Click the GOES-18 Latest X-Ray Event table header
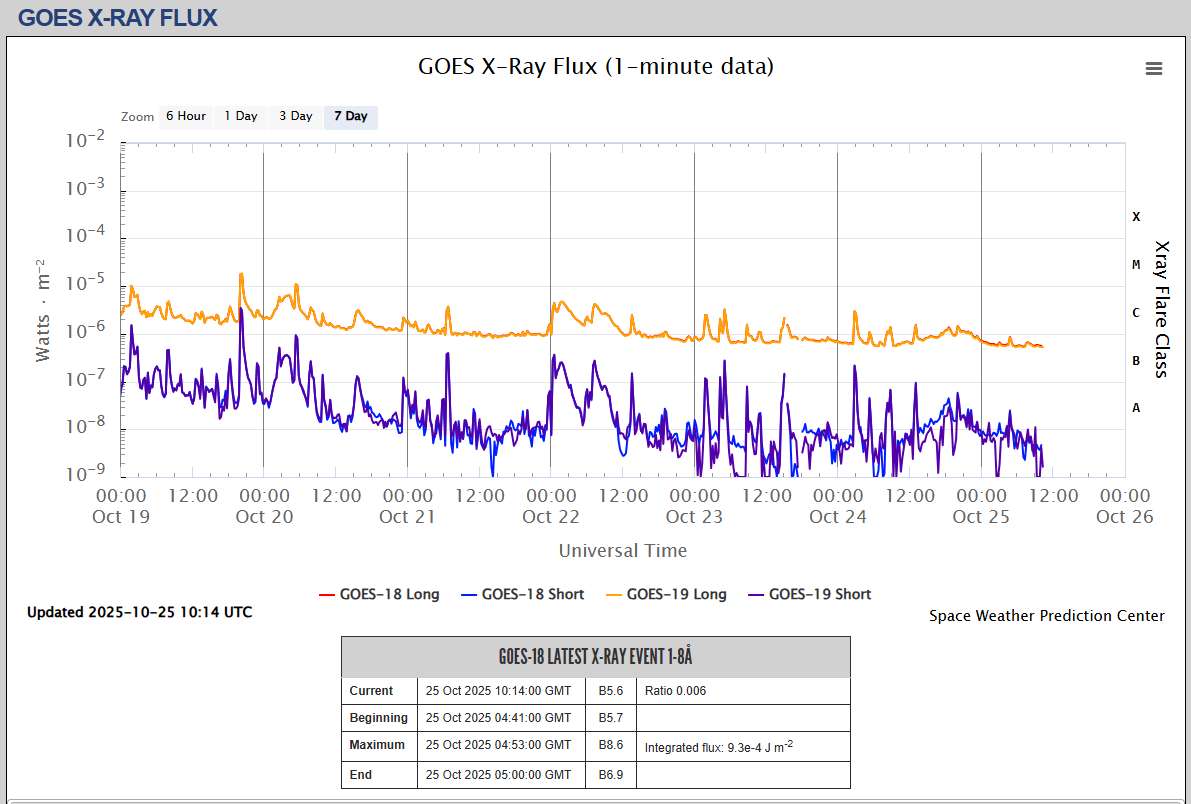This screenshot has width=1191, height=804. 595,657
